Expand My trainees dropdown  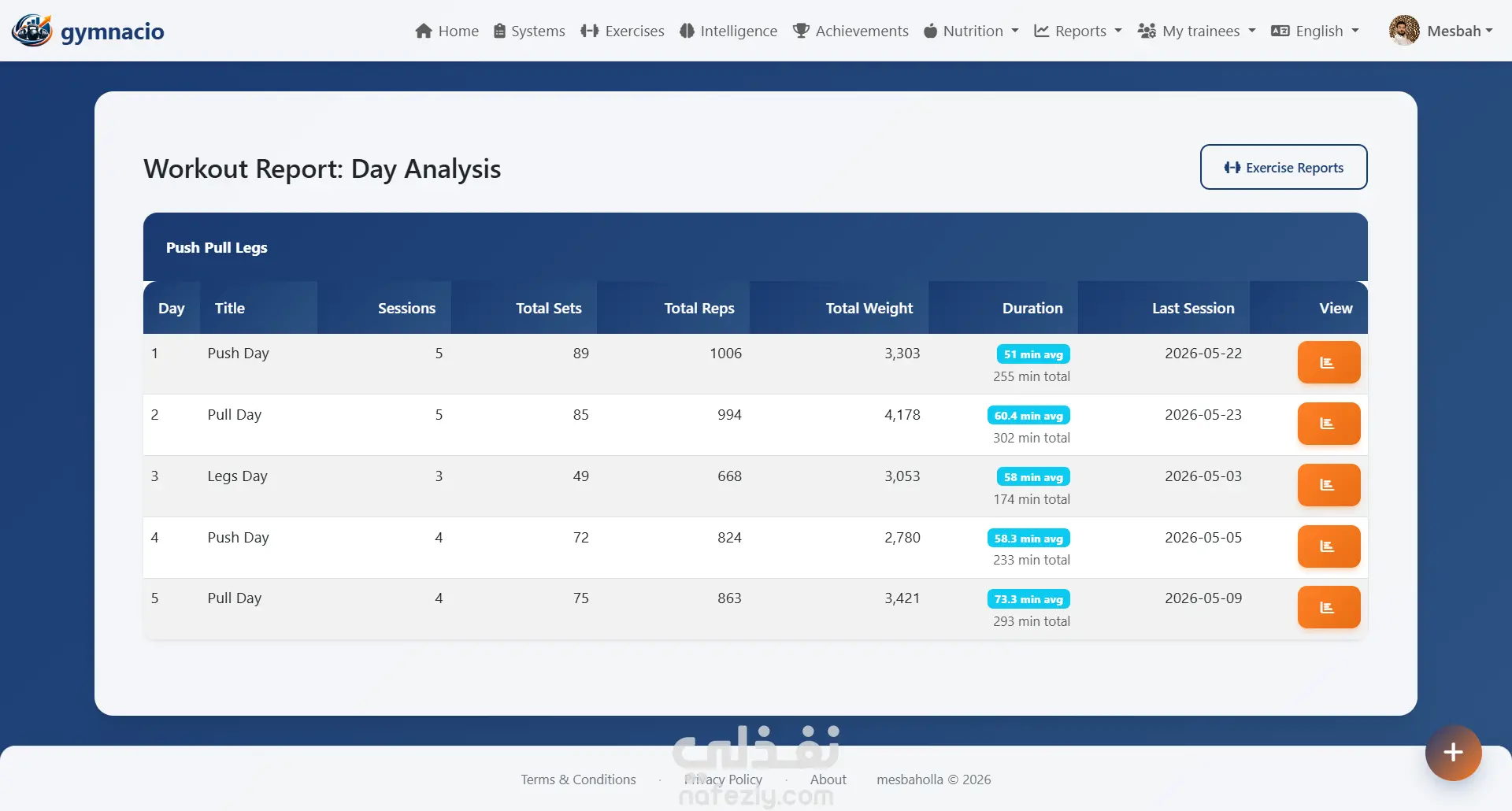coord(1197,31)
